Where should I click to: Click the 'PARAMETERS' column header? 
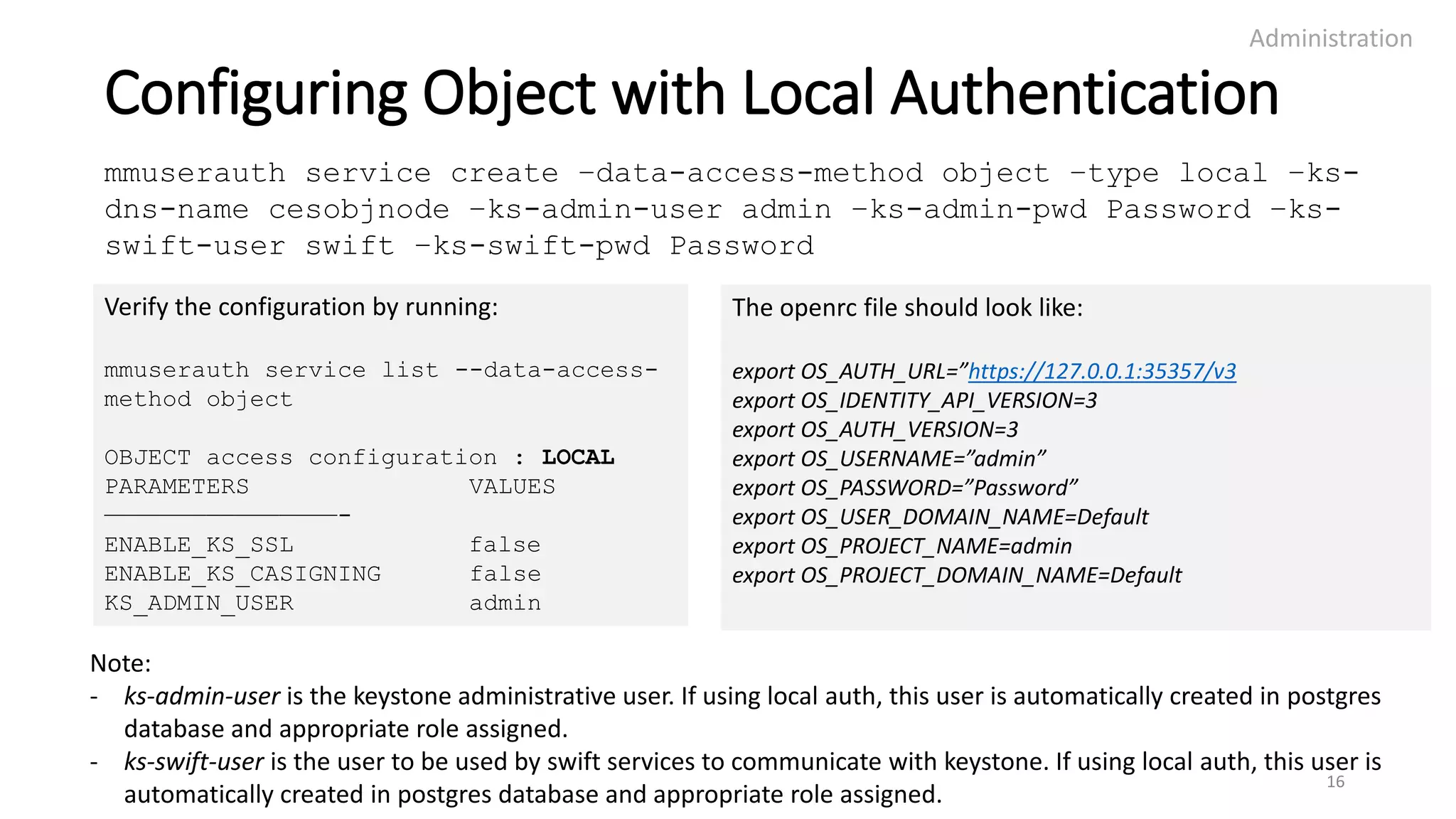(177, 487)
